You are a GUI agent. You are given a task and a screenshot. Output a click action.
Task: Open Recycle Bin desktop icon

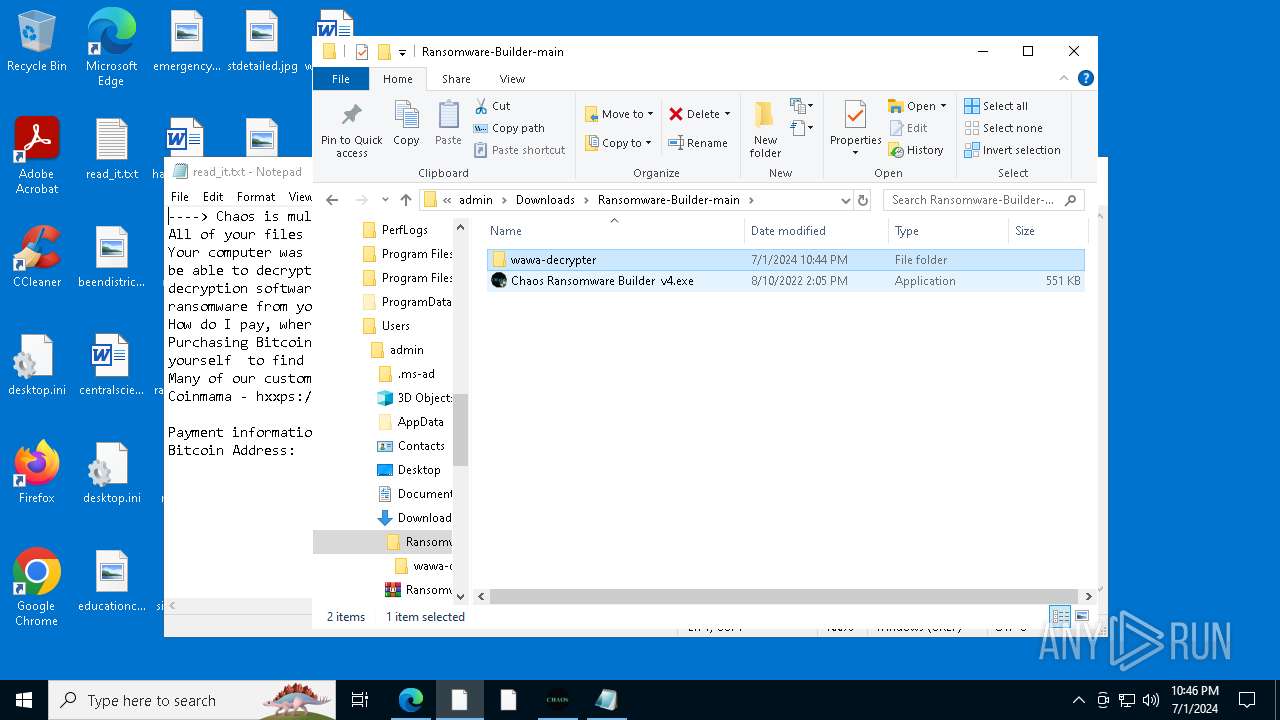point(37,42)
